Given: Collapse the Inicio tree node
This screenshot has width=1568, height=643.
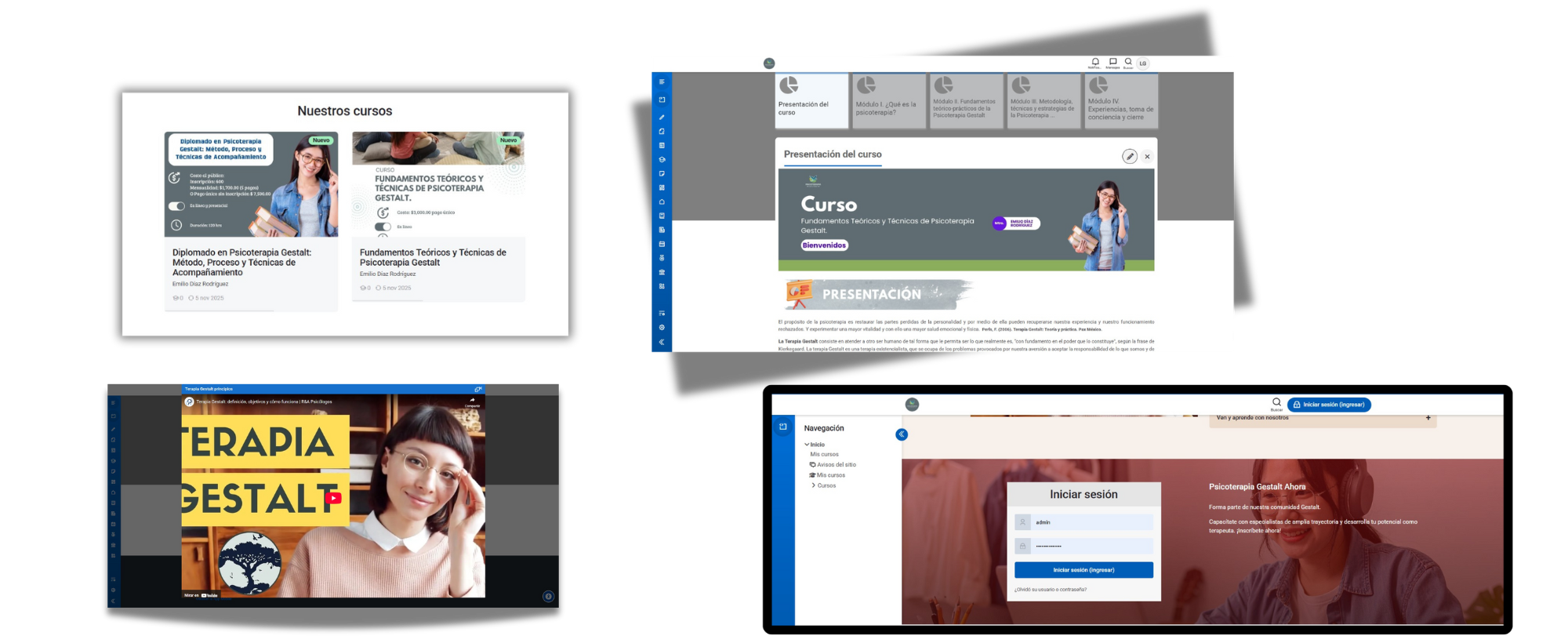Looking at the screenshot, I should click(x=807, y=445).
